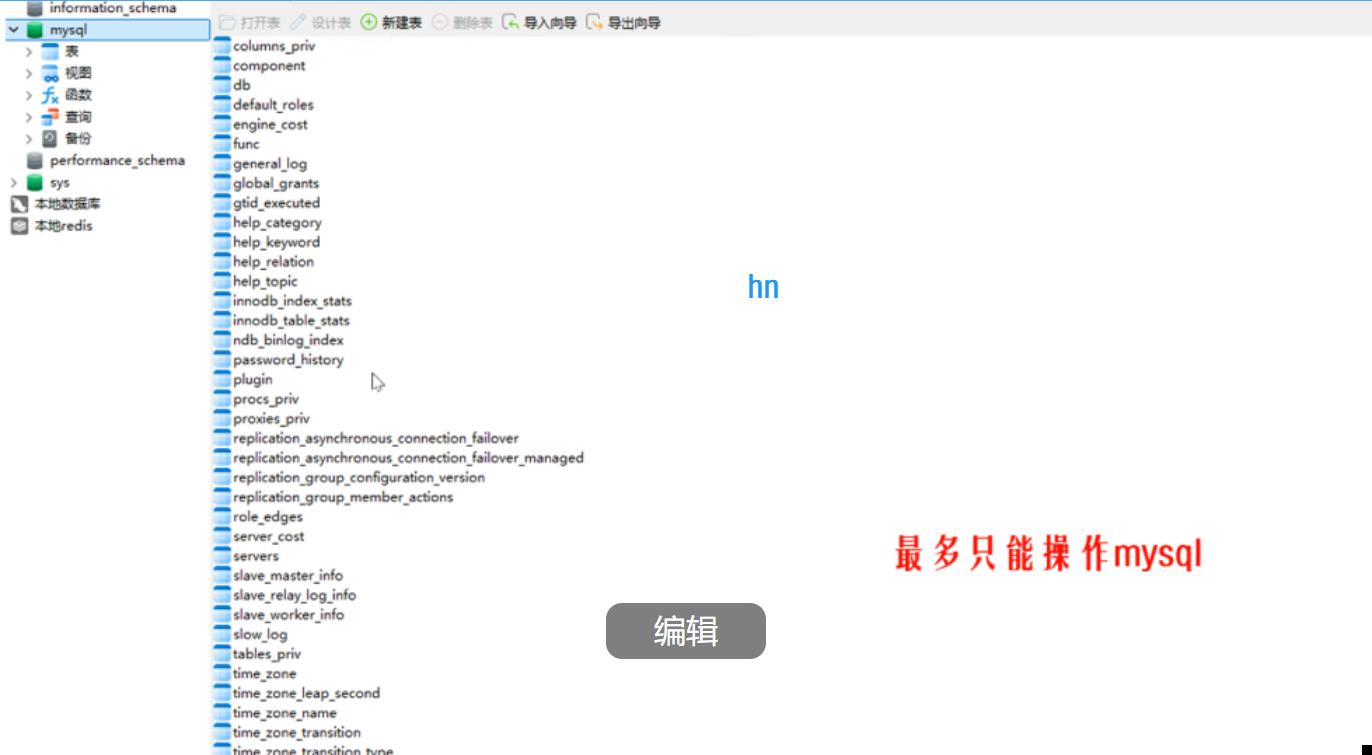Expand the 视图 (Views) node
This screenshot has height=755, width=1372.
pos(29,74)
